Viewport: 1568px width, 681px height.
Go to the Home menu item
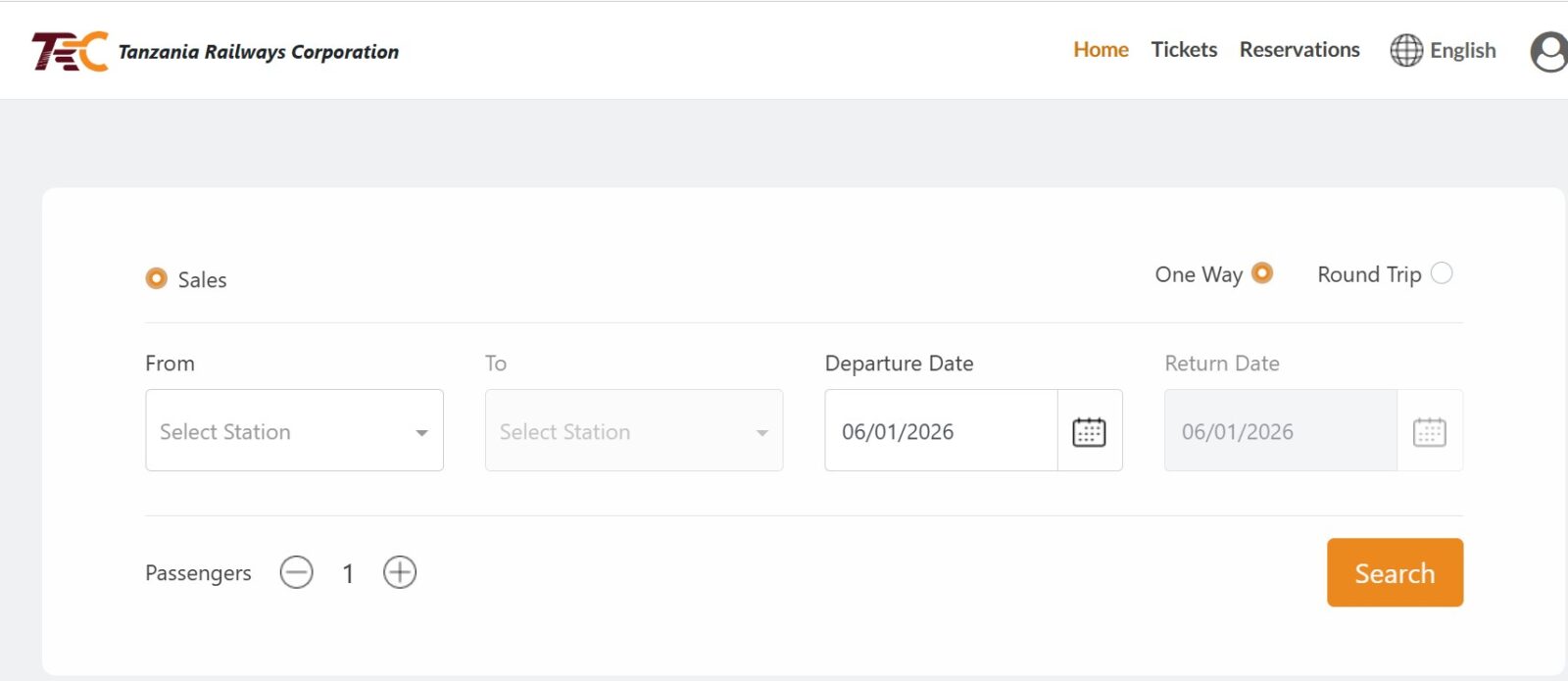pyautogui.click(x=1101, y=50)
